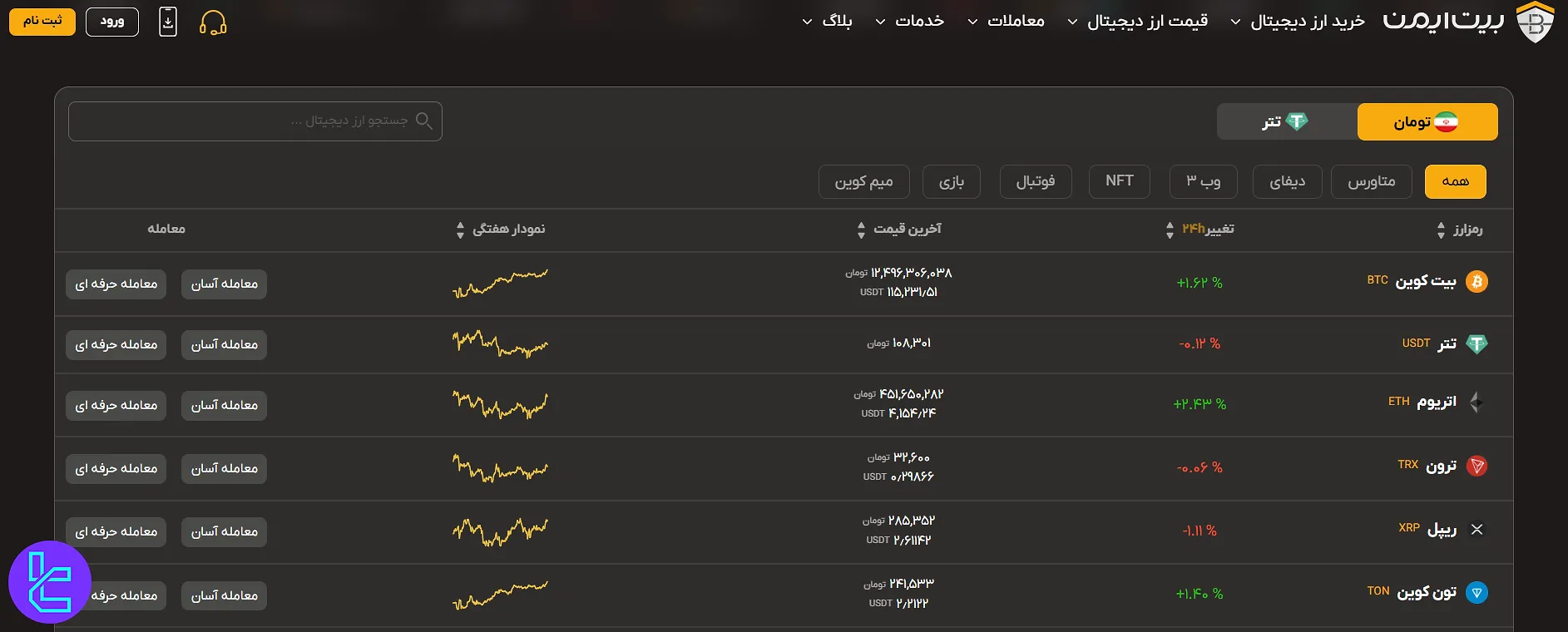
Task: Click the Toncoin TON coin icon
Action: point(1476,593)
